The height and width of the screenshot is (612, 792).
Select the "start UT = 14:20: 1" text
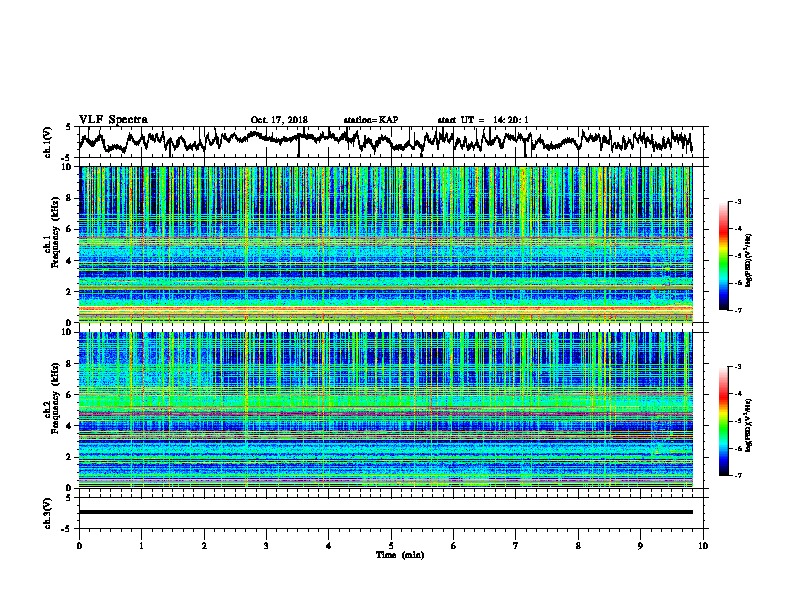tap(483, 120)
